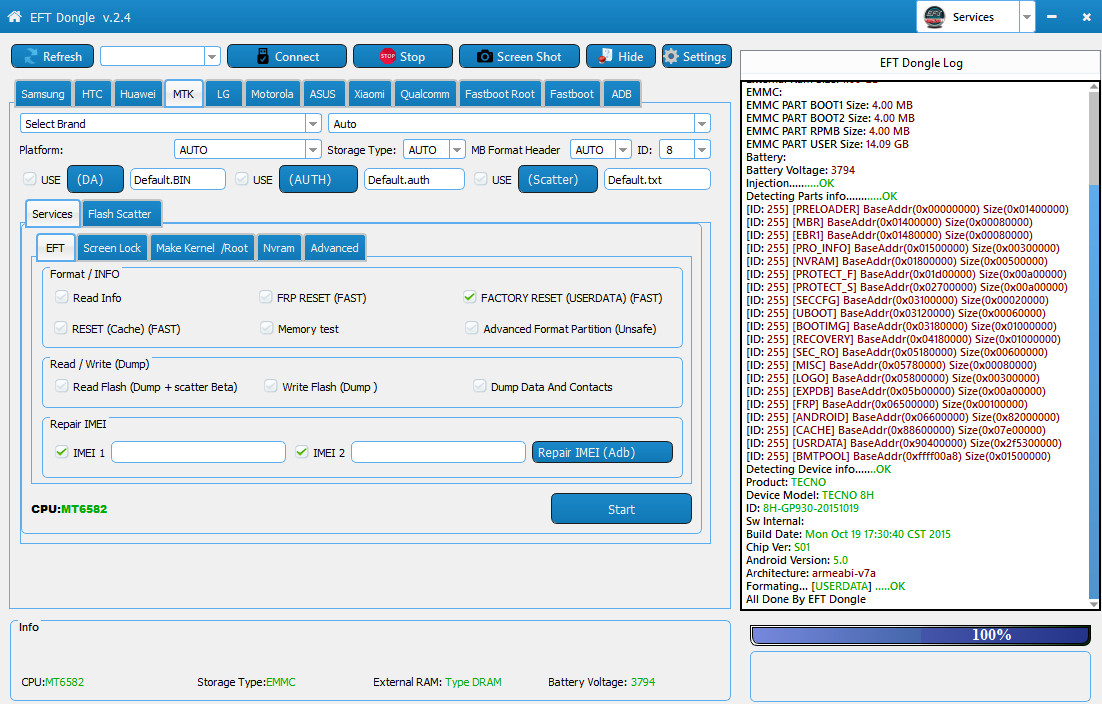
Task: Toggle the IMEI 1 checkbox
Action: [x=62, y=452]
